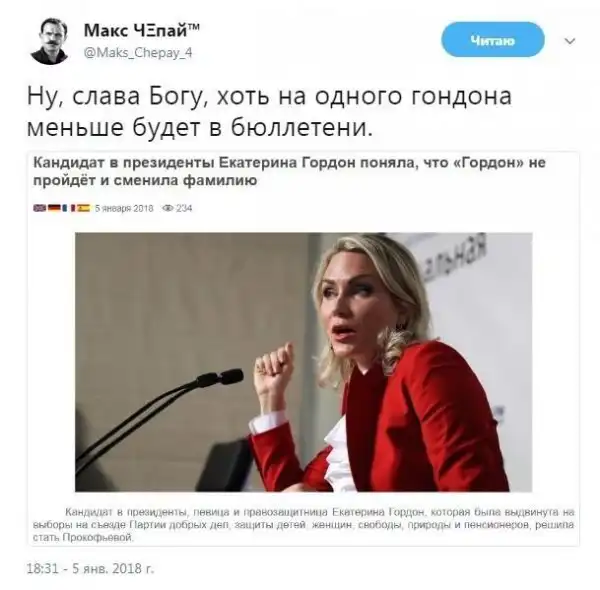600x590 pixels.
Task: Click the French flag language icon
Action: pos(69,208)
